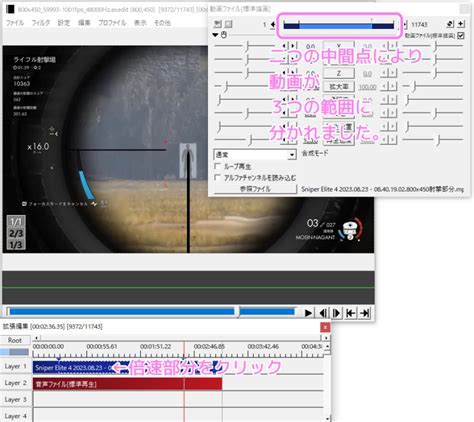Step back one frame in preview

pos(323,313)
